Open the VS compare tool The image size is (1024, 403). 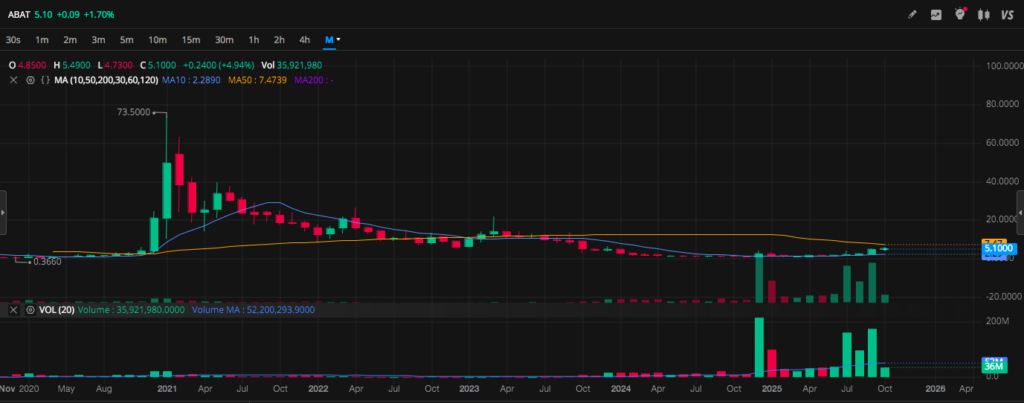tap(1008, 15)
